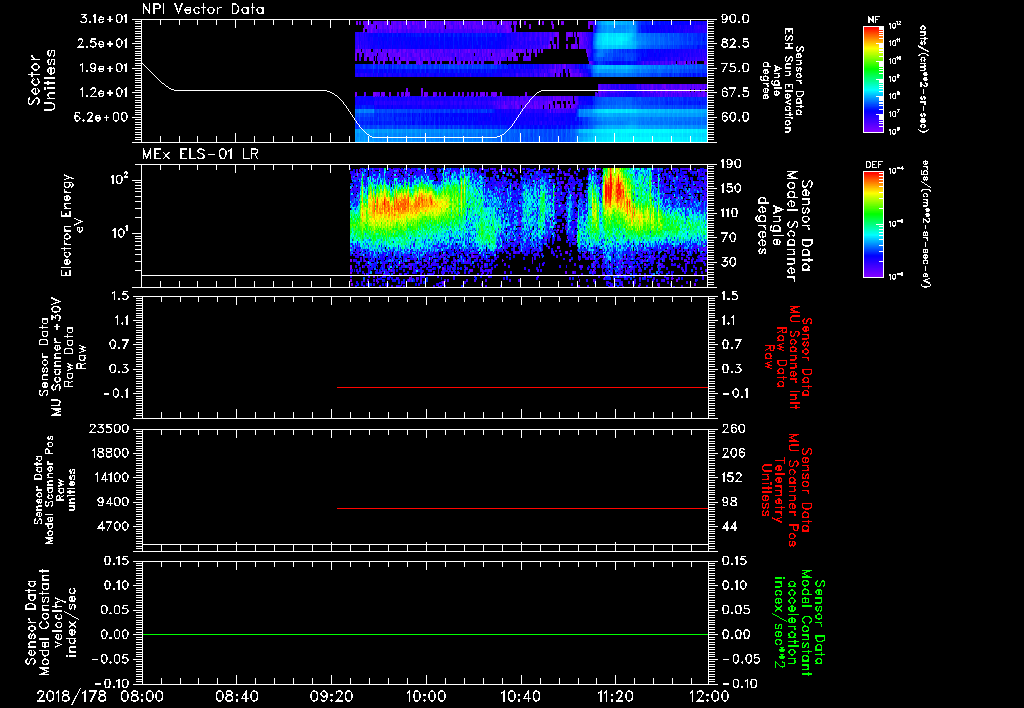
Task: Click the '98' telemetry axis value
Action: point(729,502)
